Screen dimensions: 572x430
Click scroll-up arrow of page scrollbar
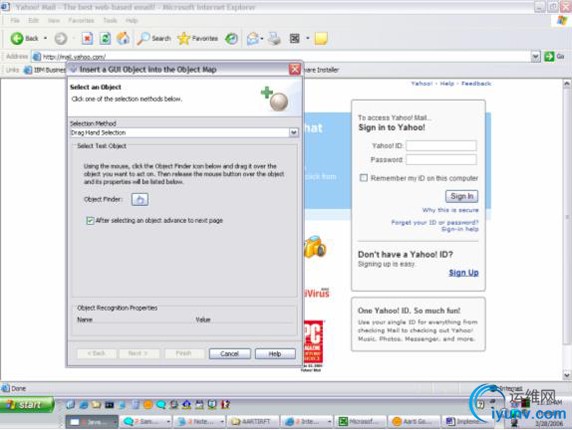pos(567,84)
